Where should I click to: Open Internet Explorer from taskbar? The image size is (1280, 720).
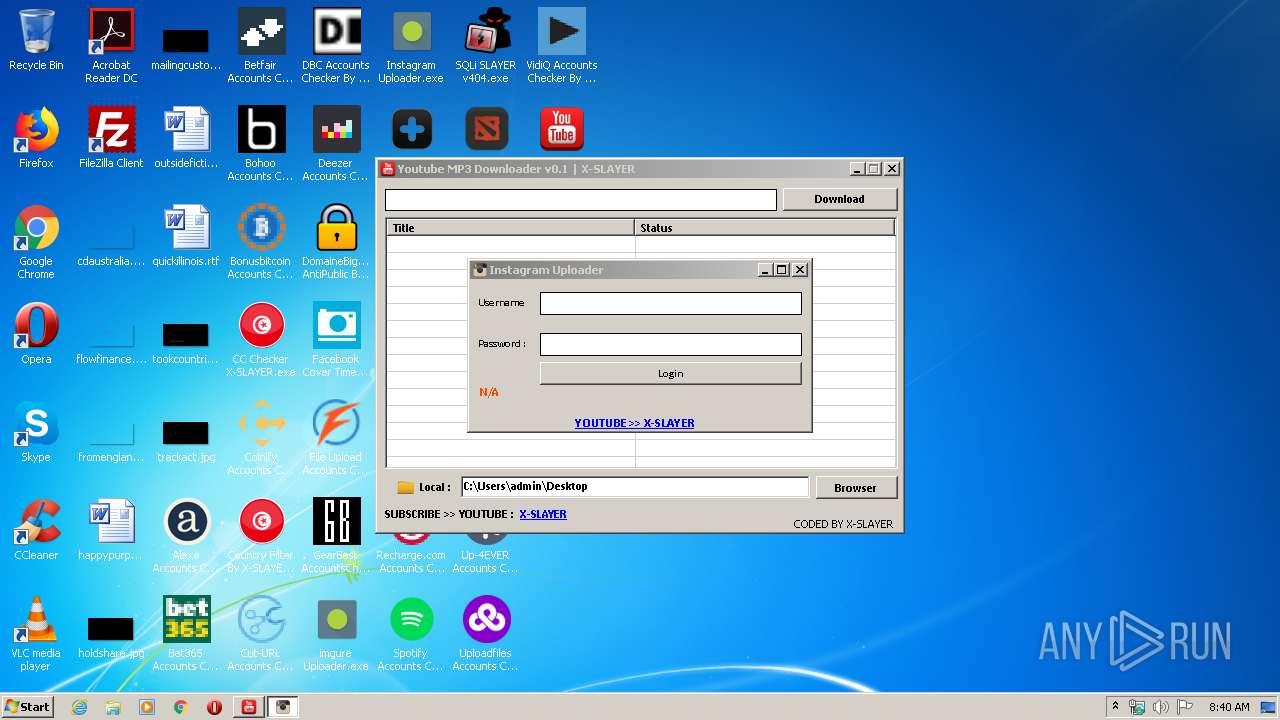tap(80, 707)
